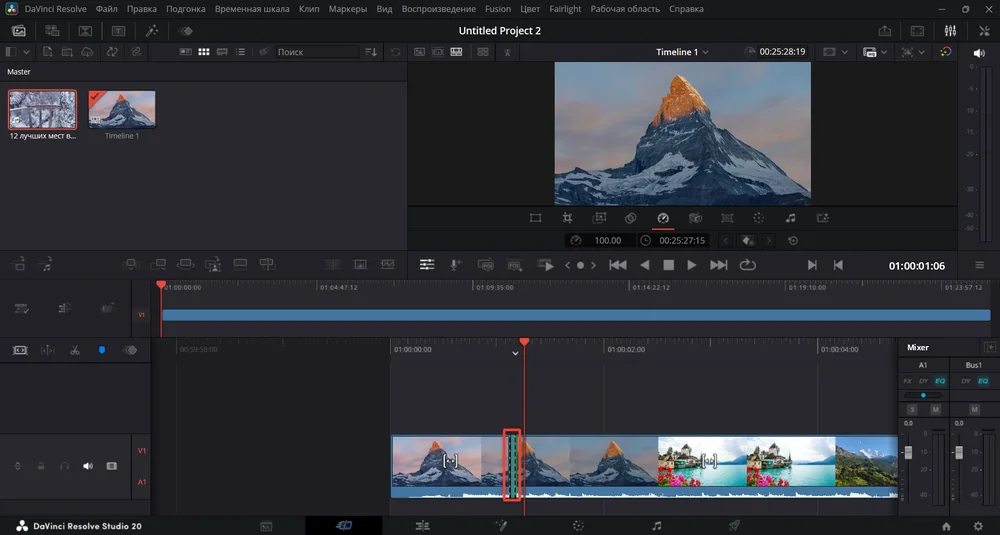This screenshot has width=1000, height=535.
Task: Mute the timeline track speaker icon
Action: click(87, 466)
